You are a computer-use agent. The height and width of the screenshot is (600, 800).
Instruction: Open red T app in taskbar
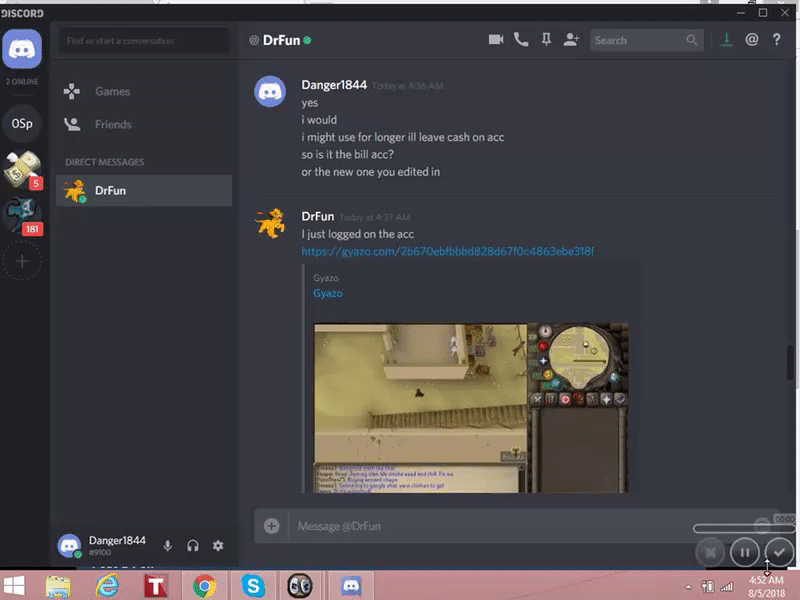[x=156, y=586]
